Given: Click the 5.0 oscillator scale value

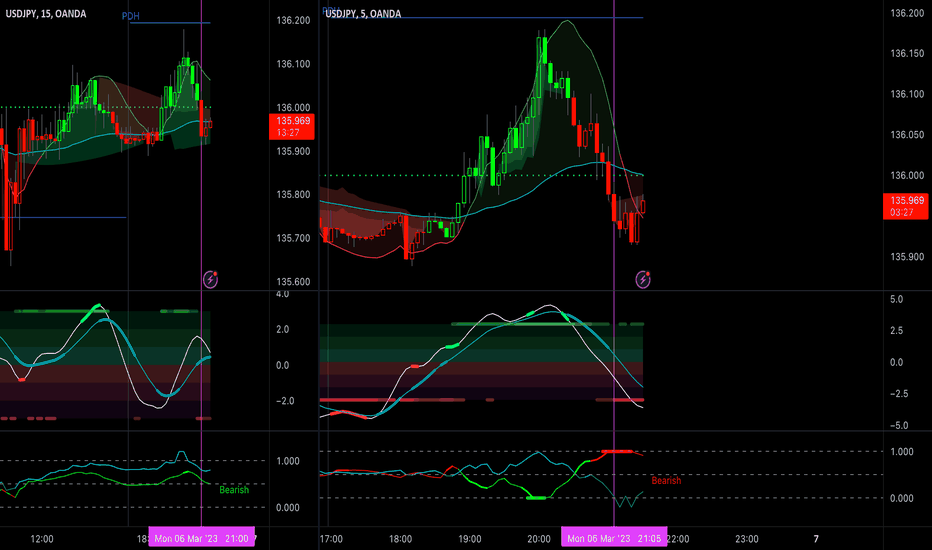Looking at the screenshot, I should pos(896,299).
